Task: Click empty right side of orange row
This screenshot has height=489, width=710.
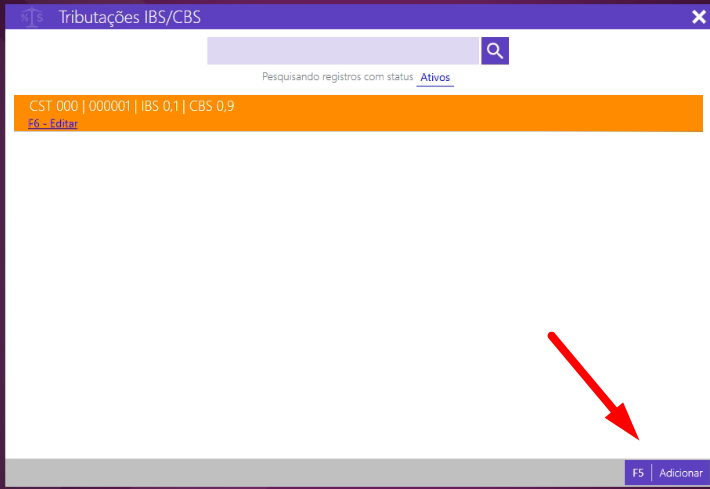Action: tap(550, 113)
